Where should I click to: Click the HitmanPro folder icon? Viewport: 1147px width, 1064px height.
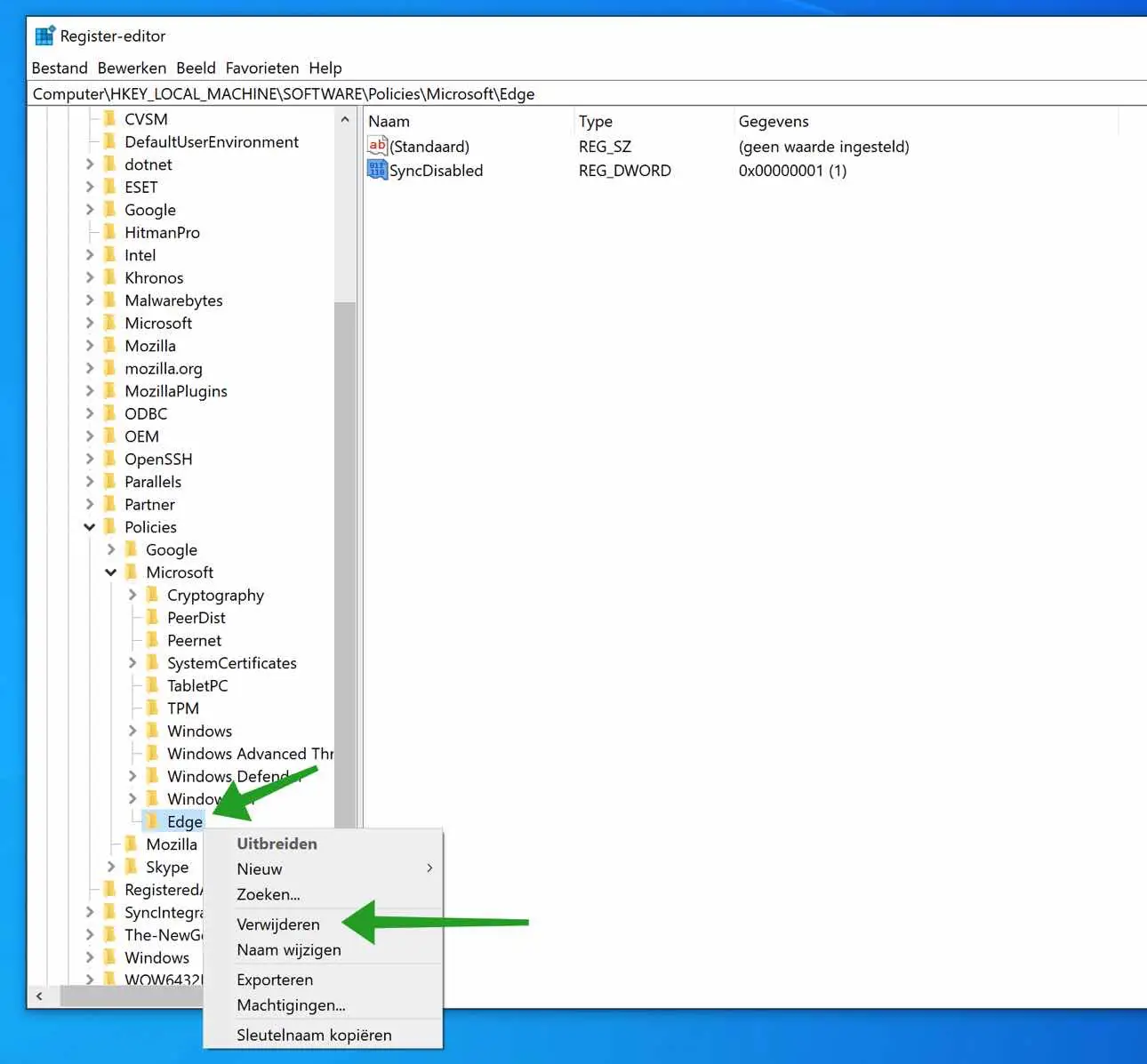click(110, 232)
